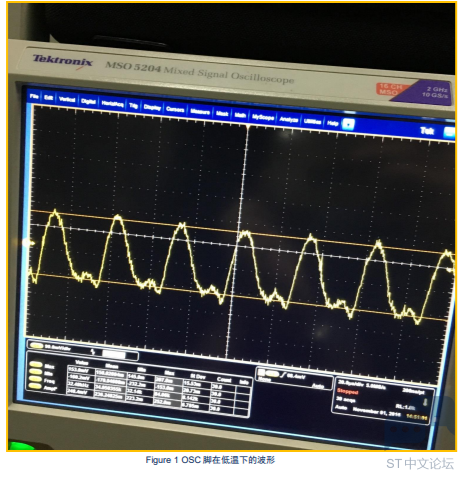This screenshot has height=479, width=463.
Task: Click the rising edge trigger slope icon
Action: 283,375
